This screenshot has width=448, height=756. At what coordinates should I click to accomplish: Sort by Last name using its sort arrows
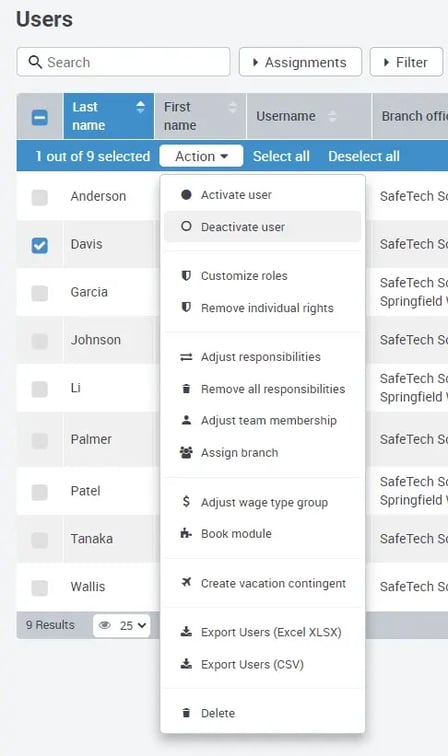[140, 107]
